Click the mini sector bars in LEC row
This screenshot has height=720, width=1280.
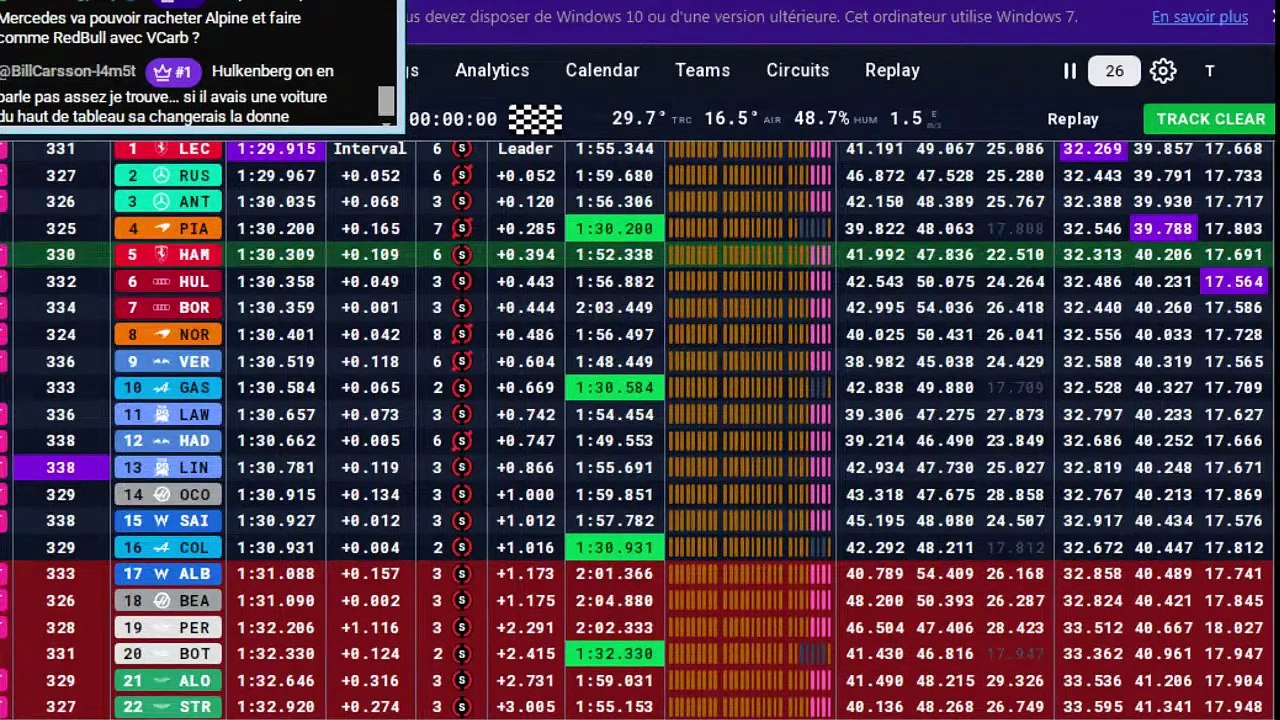tap(749, 149)
